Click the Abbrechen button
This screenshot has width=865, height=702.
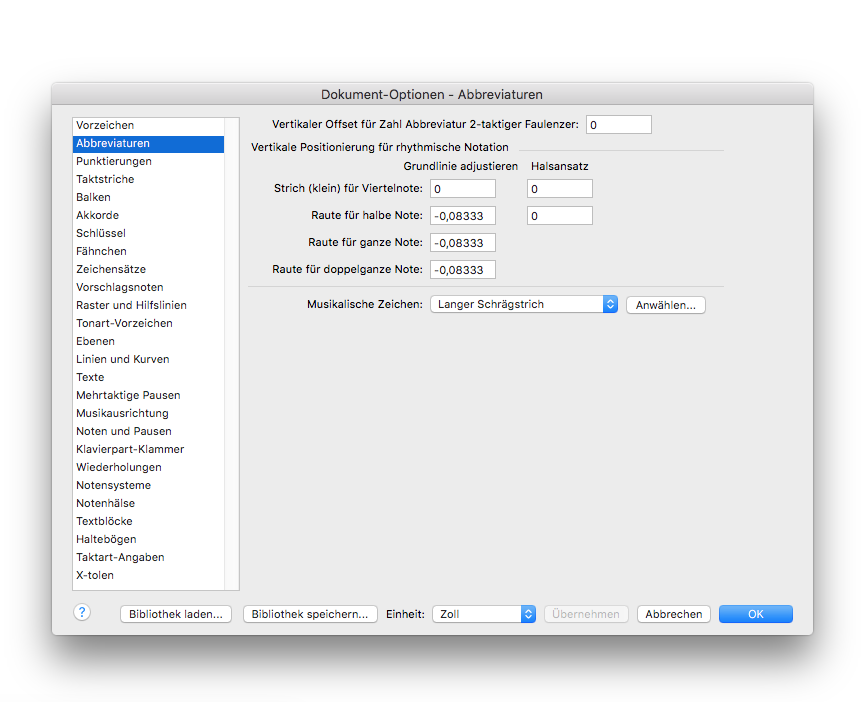673,614
